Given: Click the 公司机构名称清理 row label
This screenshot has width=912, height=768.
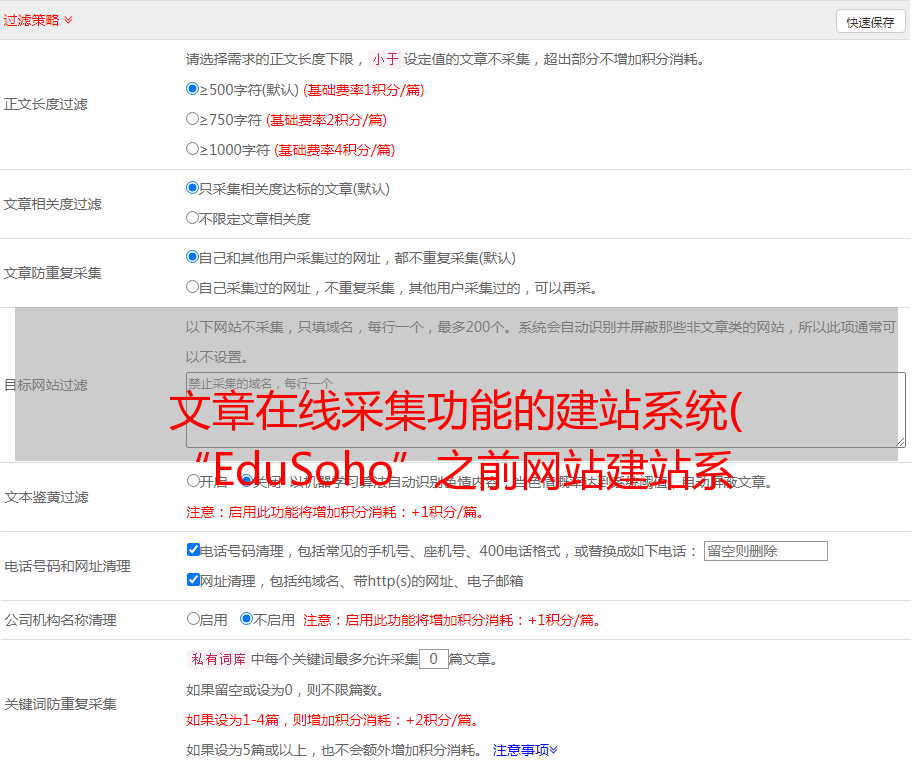Looking at the screenshot, I should [x=60, y=620].
